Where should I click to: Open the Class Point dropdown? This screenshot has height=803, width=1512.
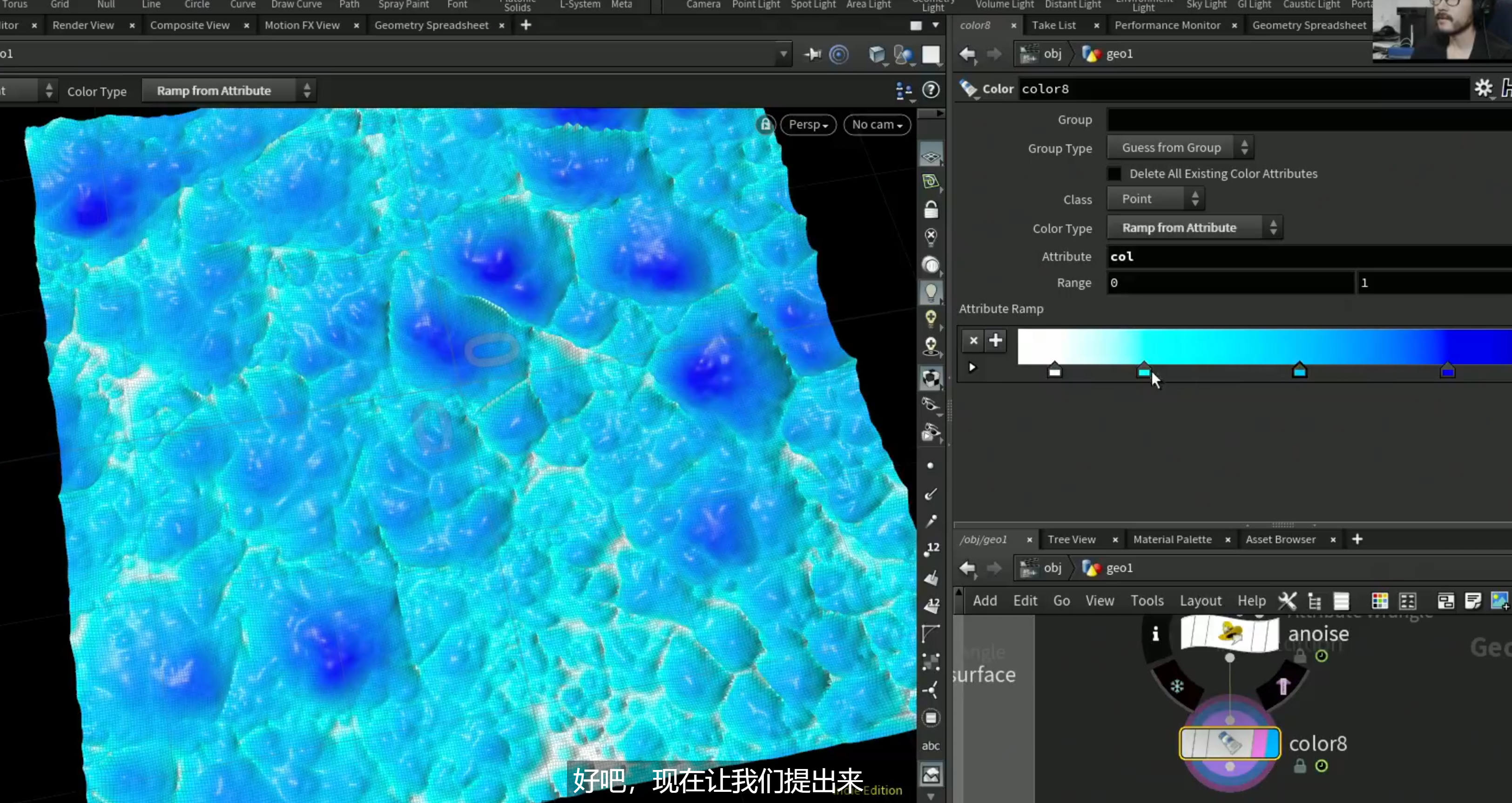point(1155,199)
